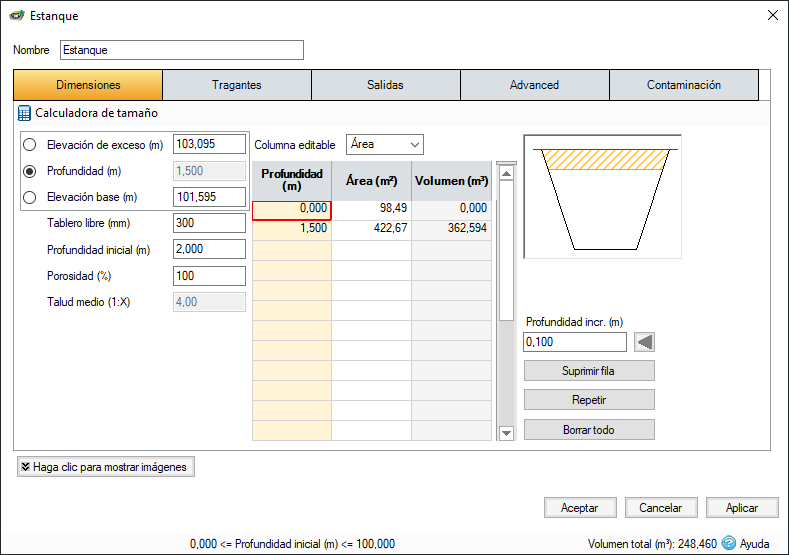Click the table vertical scrollbar thumb

coord(506,251)
